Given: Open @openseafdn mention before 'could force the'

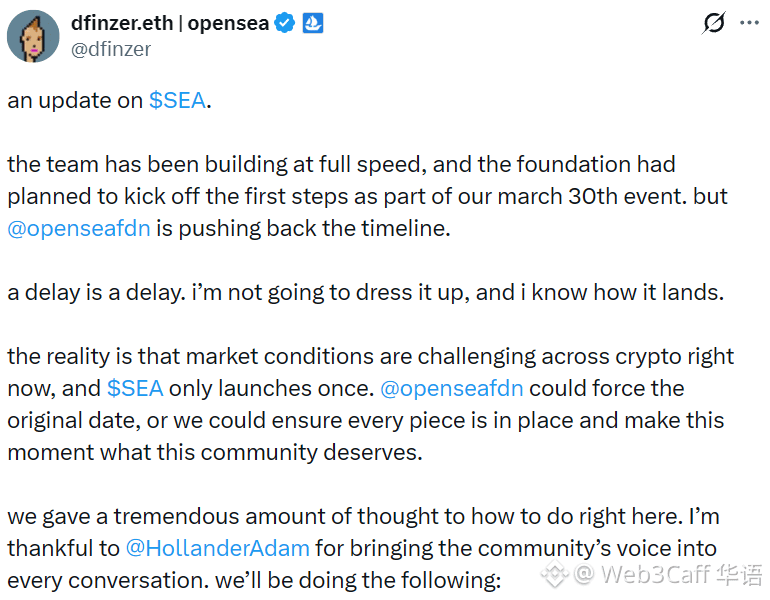Looking at the screenshot, I should click(x=452, y=388).
